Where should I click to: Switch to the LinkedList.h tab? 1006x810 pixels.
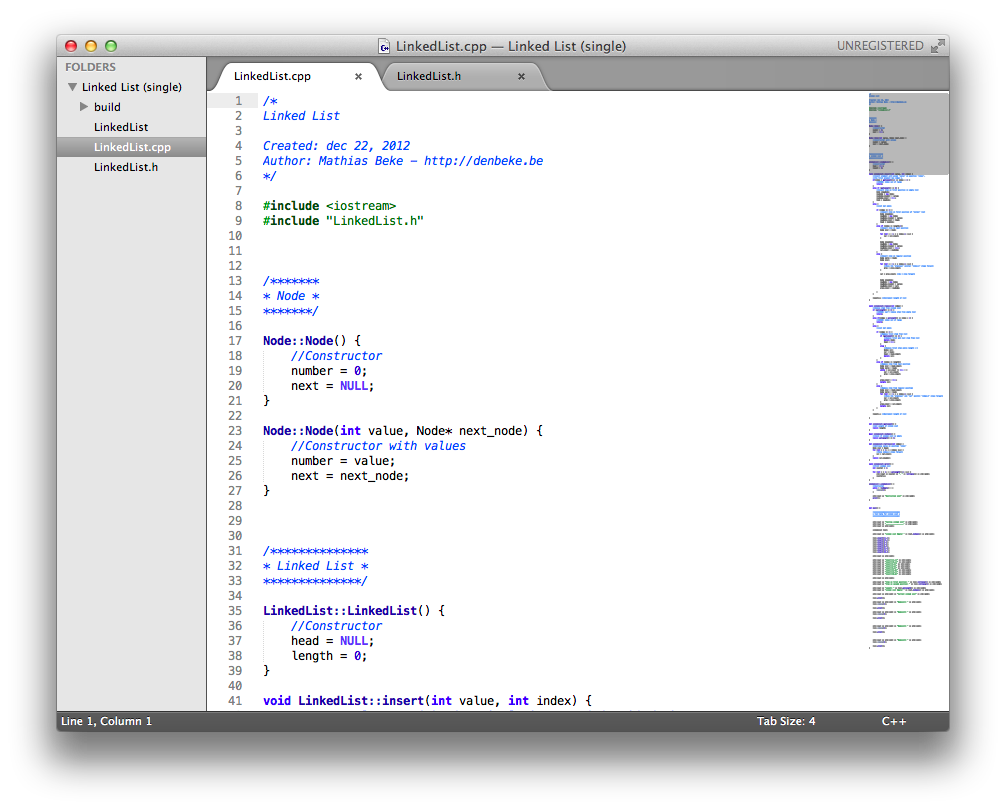[429, 77]
